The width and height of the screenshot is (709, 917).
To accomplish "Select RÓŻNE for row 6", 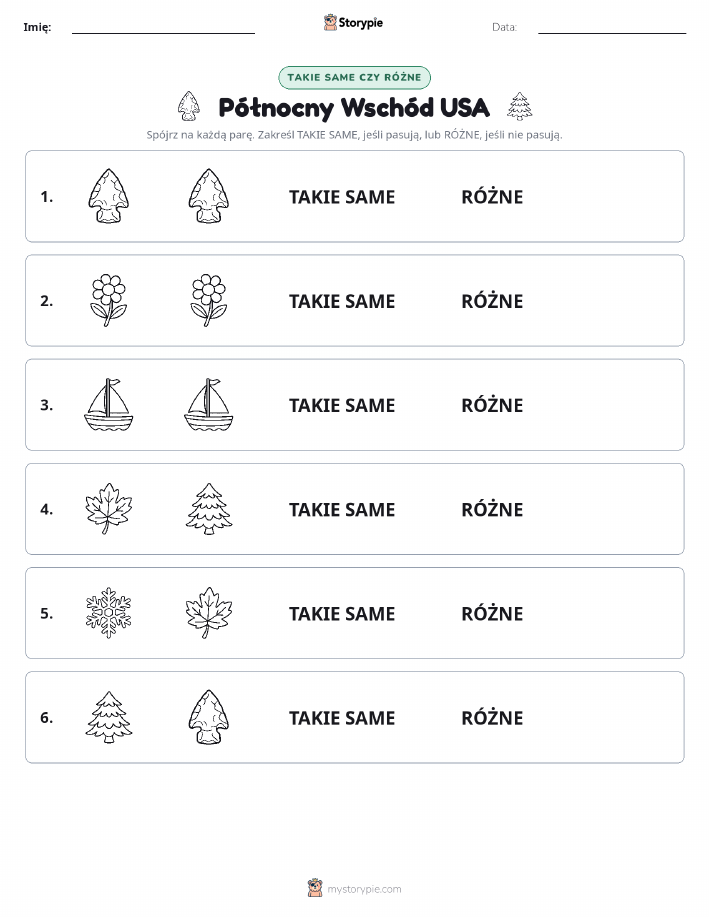I will (x=492, y=718).
